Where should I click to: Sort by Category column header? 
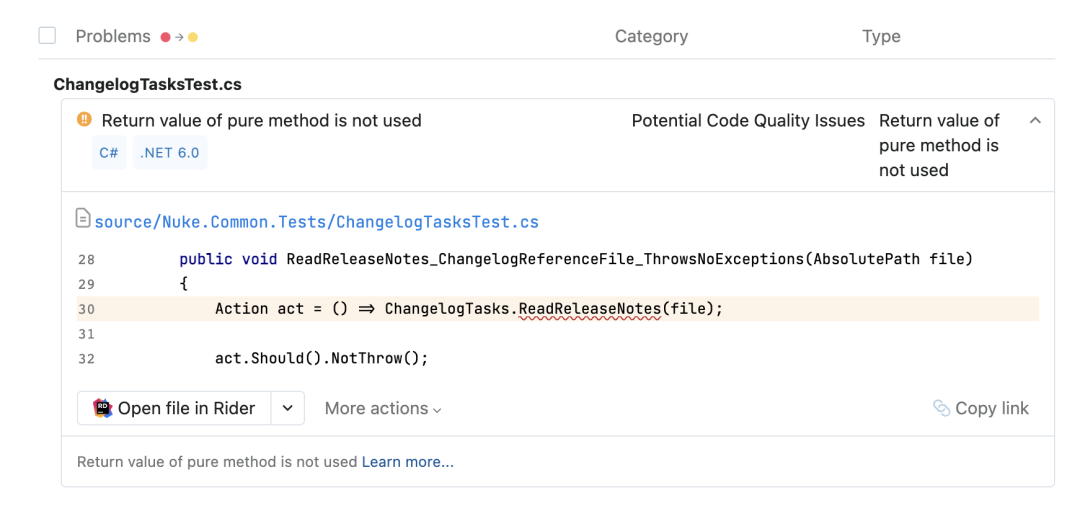652,36
